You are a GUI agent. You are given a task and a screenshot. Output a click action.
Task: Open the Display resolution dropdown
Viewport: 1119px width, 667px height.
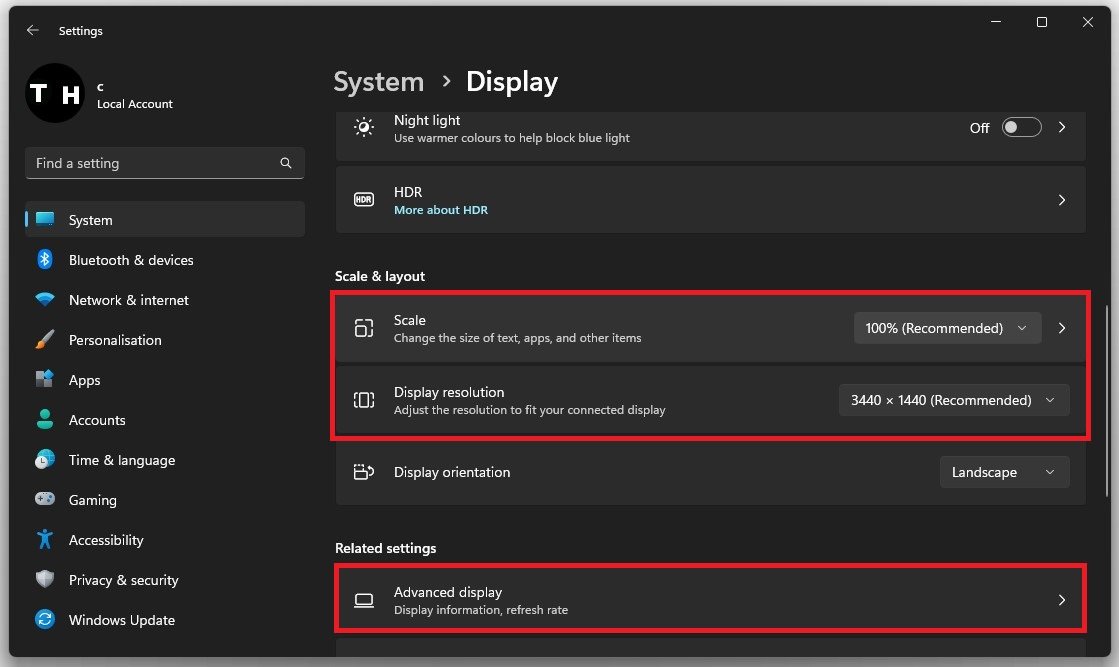[x=953, y=400]
